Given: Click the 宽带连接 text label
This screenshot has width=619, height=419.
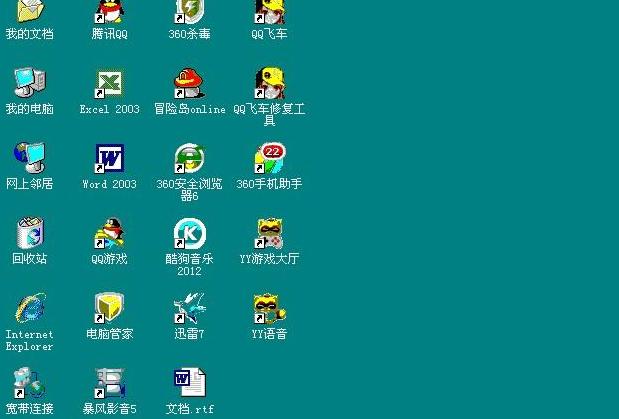Looking at the screenshot, I should (x=30, y=409).
